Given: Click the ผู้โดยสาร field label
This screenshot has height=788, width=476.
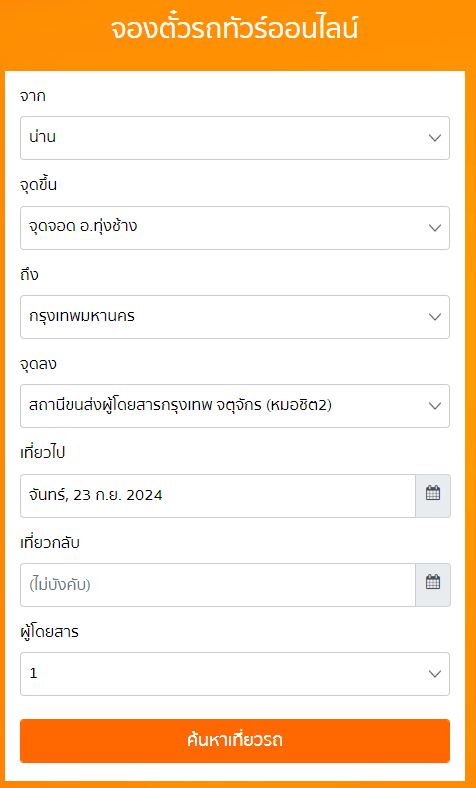Looking at the screenshot, I should (x=49, y=632).
